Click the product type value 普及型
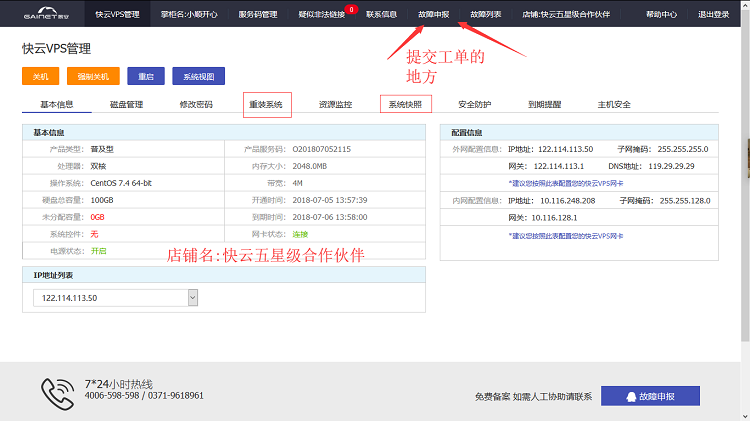 pos(102,149)
